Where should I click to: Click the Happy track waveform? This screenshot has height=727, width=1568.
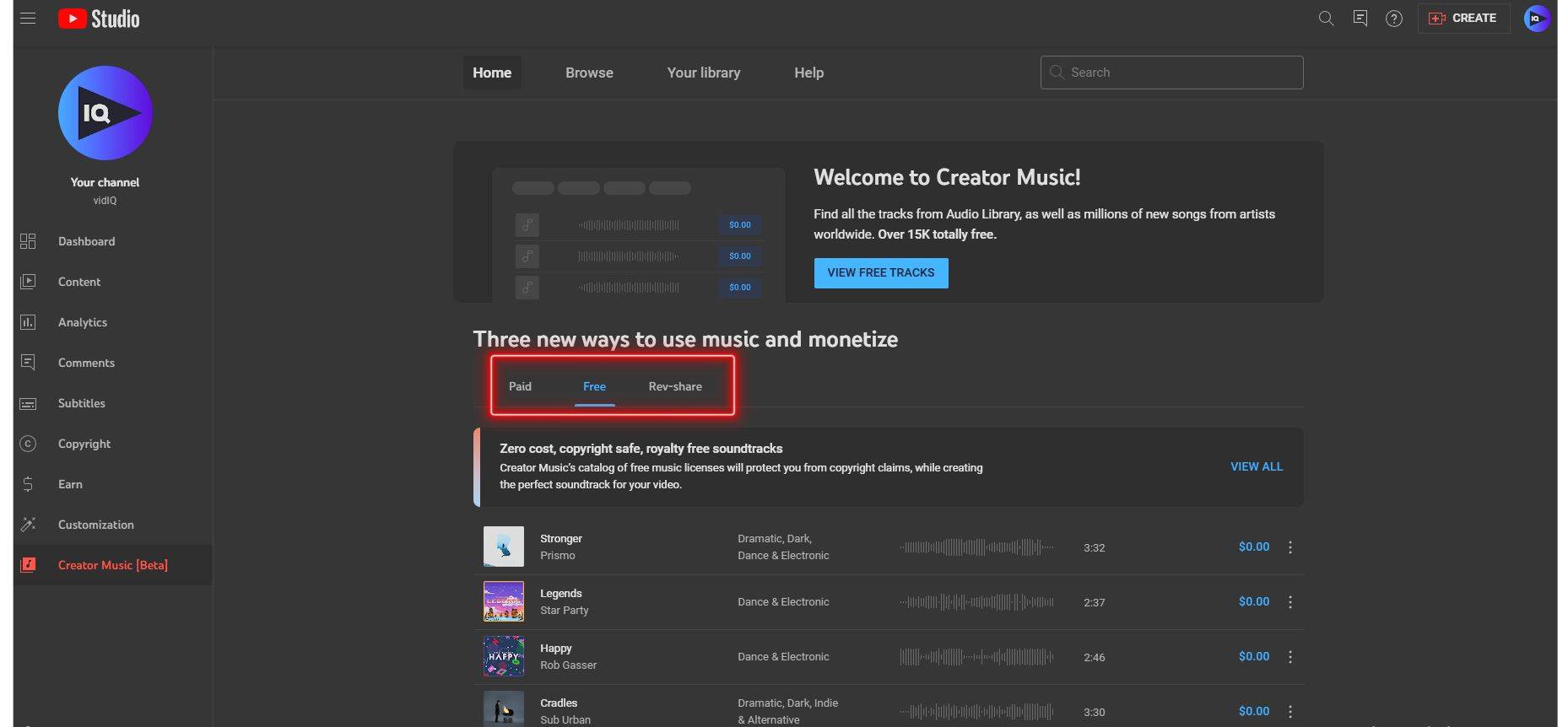coord(976,657)
